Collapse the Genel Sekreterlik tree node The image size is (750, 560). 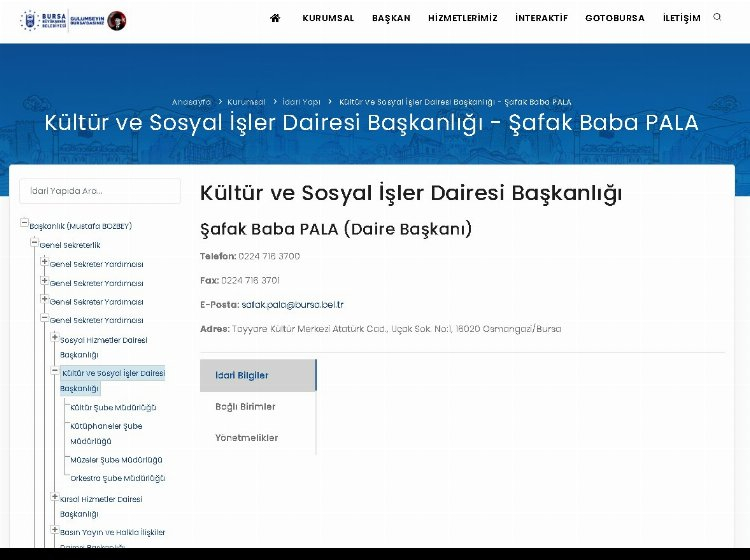pos(34,243)
